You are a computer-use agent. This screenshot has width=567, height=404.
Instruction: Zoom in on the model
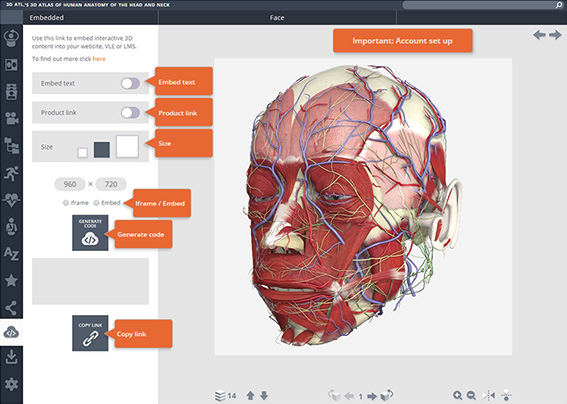pos(457,395)
